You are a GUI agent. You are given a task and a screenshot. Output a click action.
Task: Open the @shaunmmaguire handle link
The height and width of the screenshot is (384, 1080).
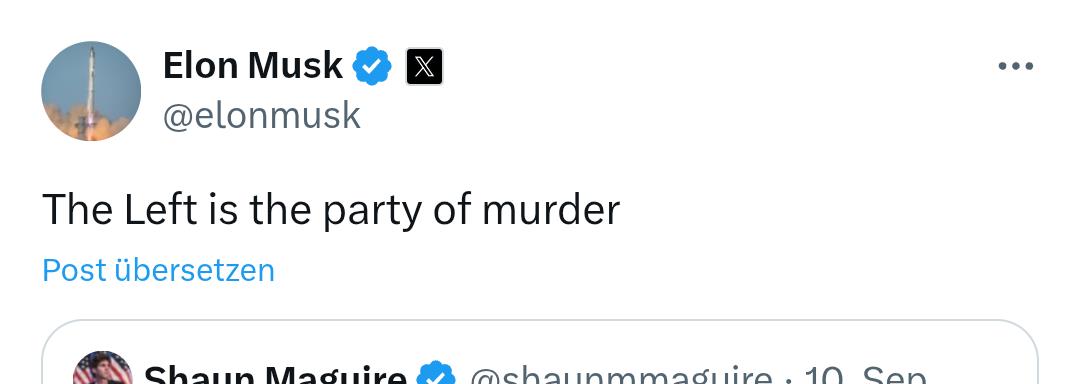pyautogui.click(x=620, y=375)
